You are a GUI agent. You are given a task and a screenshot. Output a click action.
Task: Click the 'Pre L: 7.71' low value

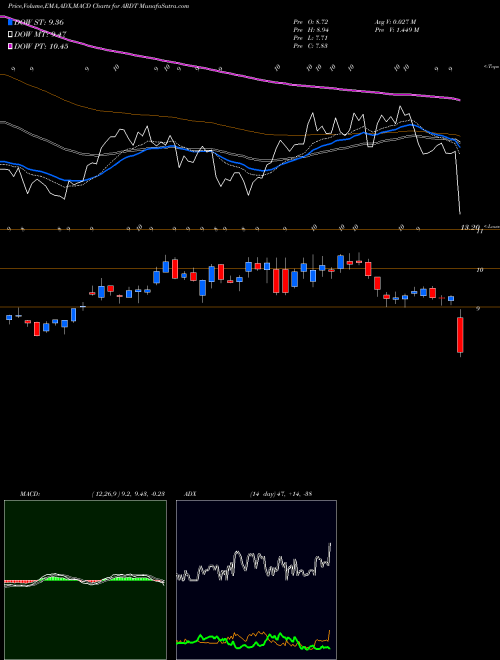click(x=311, y=38)
